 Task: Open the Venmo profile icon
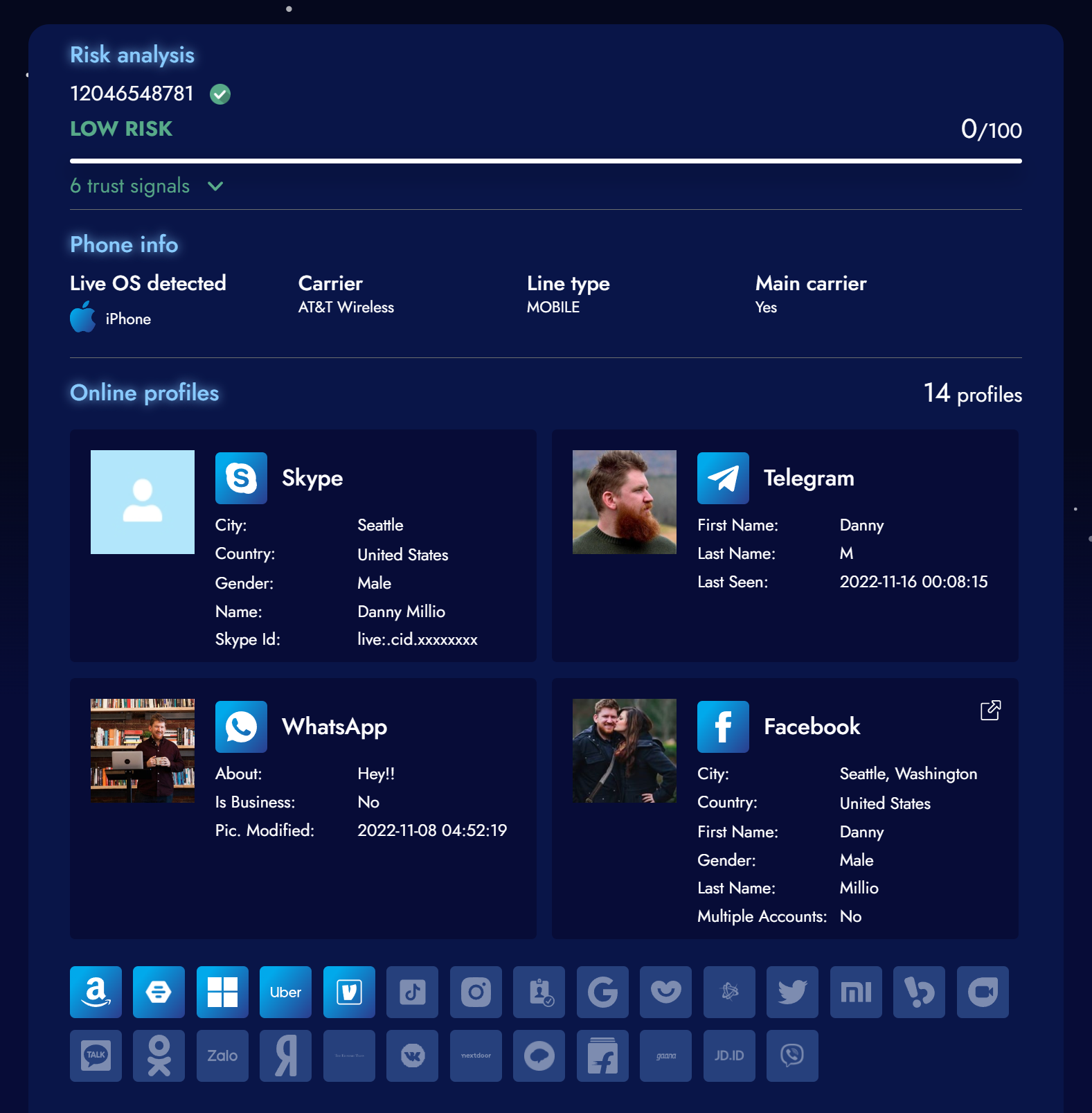pos(349,992)
